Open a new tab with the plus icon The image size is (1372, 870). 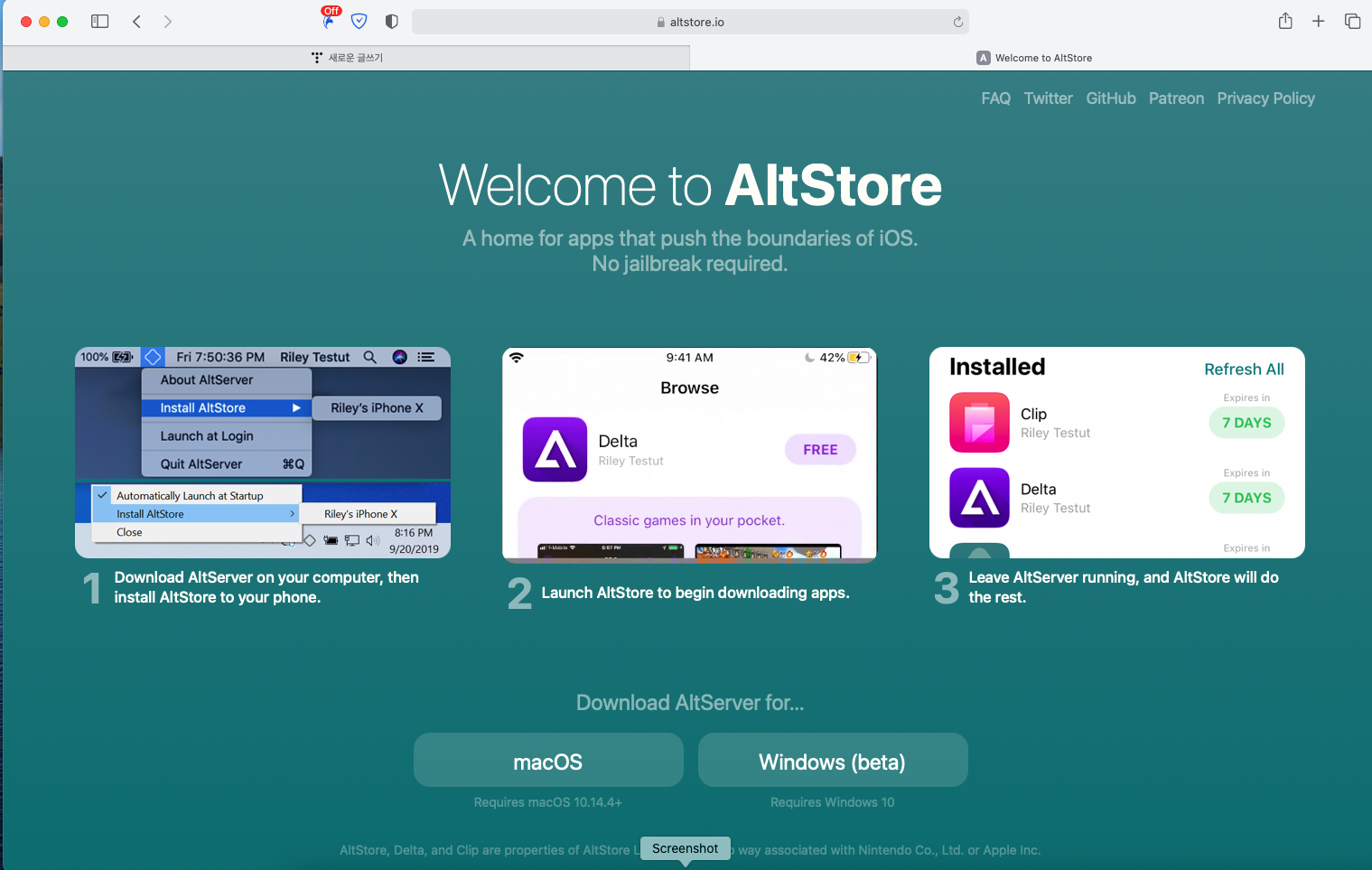coord(1319,22)
